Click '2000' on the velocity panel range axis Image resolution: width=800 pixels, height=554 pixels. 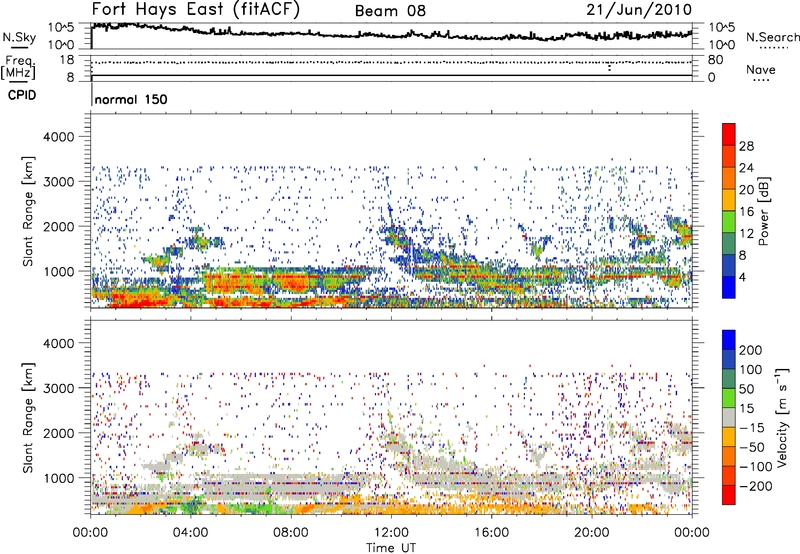(x=59, y=433)
